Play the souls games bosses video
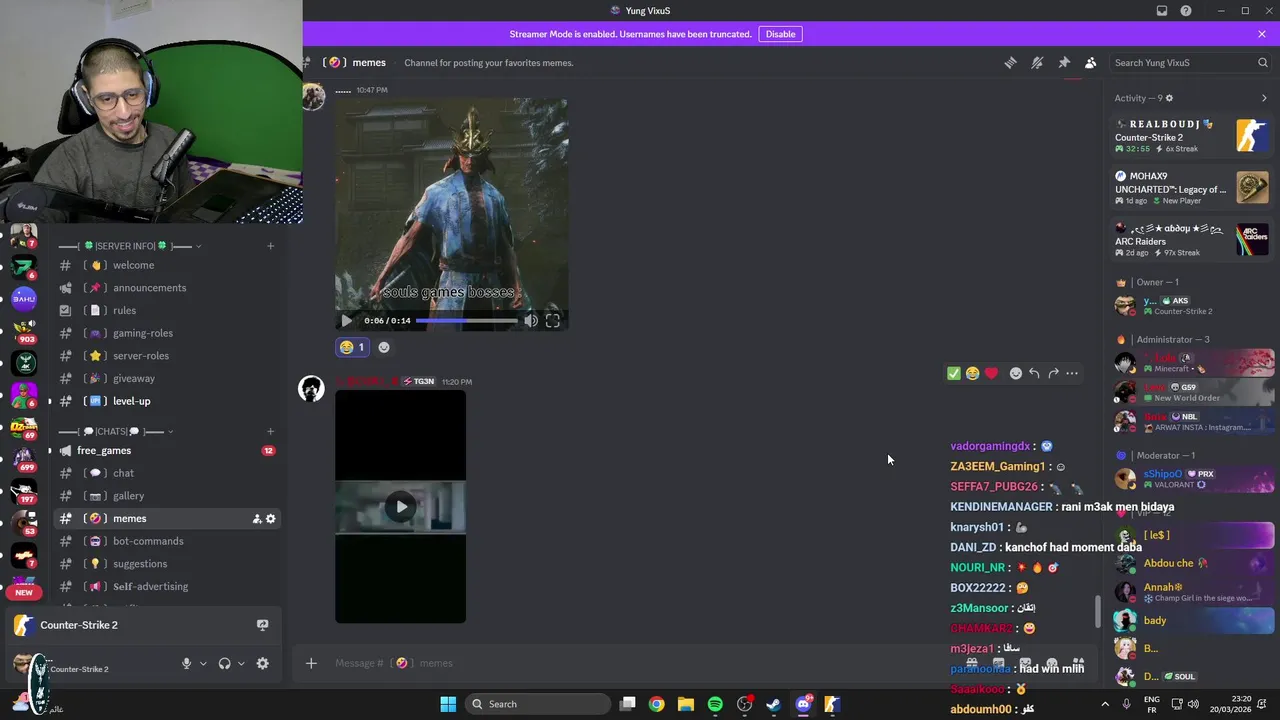 [x=346, y=320]
